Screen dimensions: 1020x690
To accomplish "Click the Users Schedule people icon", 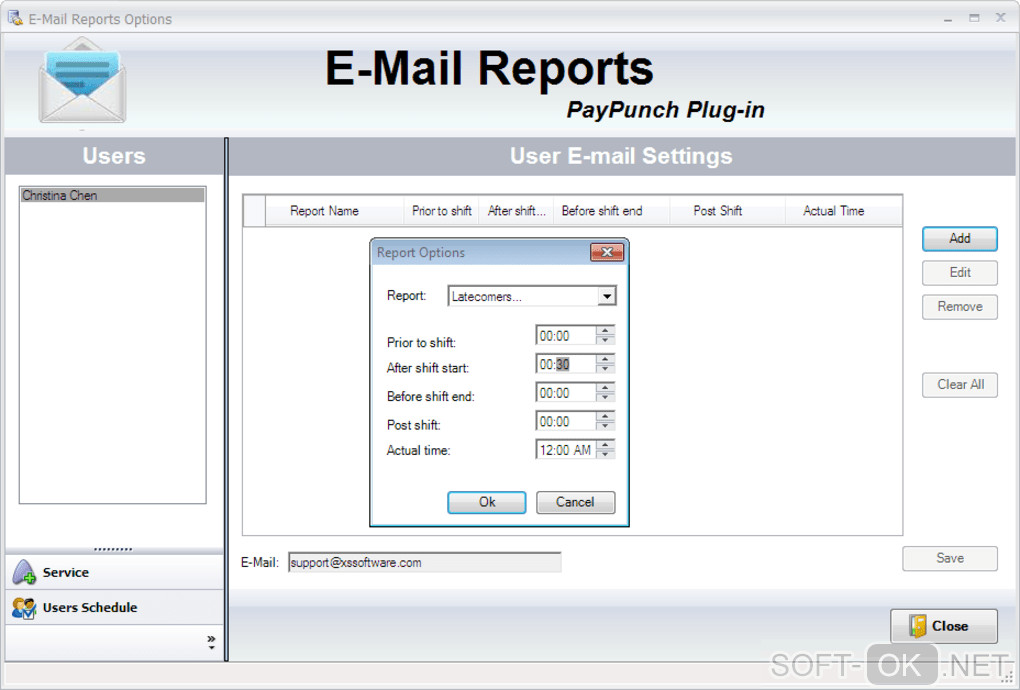I will pyautogui.click(x=24, y=607).
